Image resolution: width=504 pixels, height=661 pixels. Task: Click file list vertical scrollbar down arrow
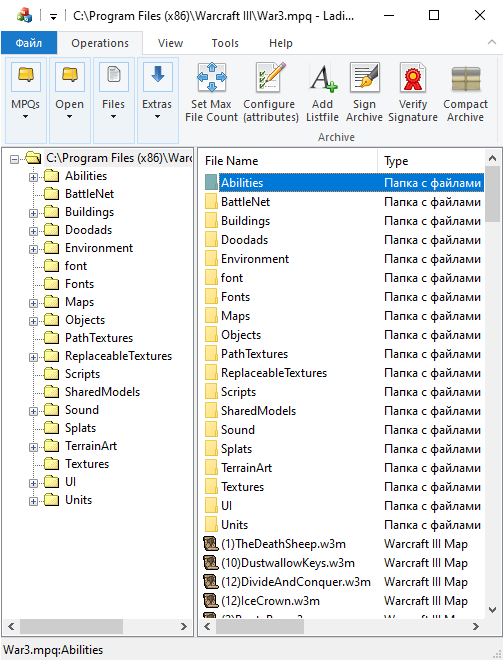(492, 610)
